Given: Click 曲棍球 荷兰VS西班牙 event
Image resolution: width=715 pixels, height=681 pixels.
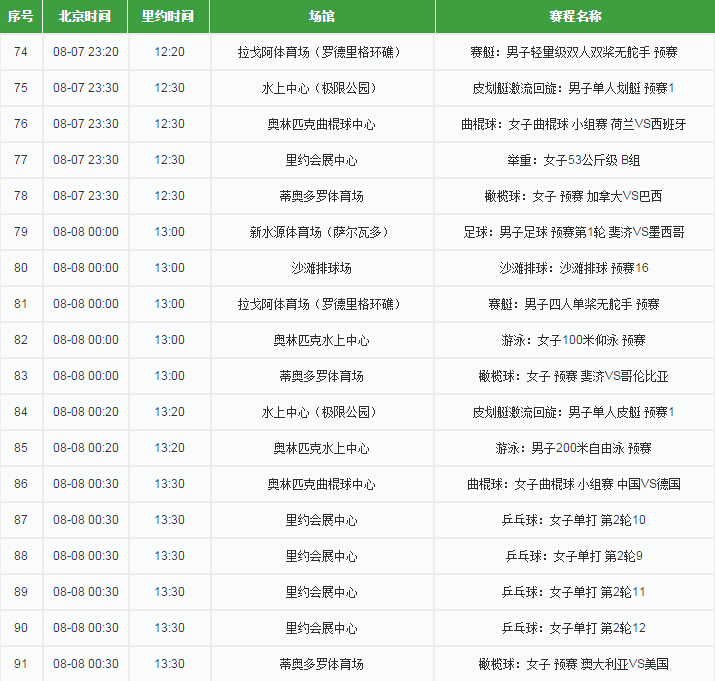Looking at the screenshot, I should click(x=574, y=125).
